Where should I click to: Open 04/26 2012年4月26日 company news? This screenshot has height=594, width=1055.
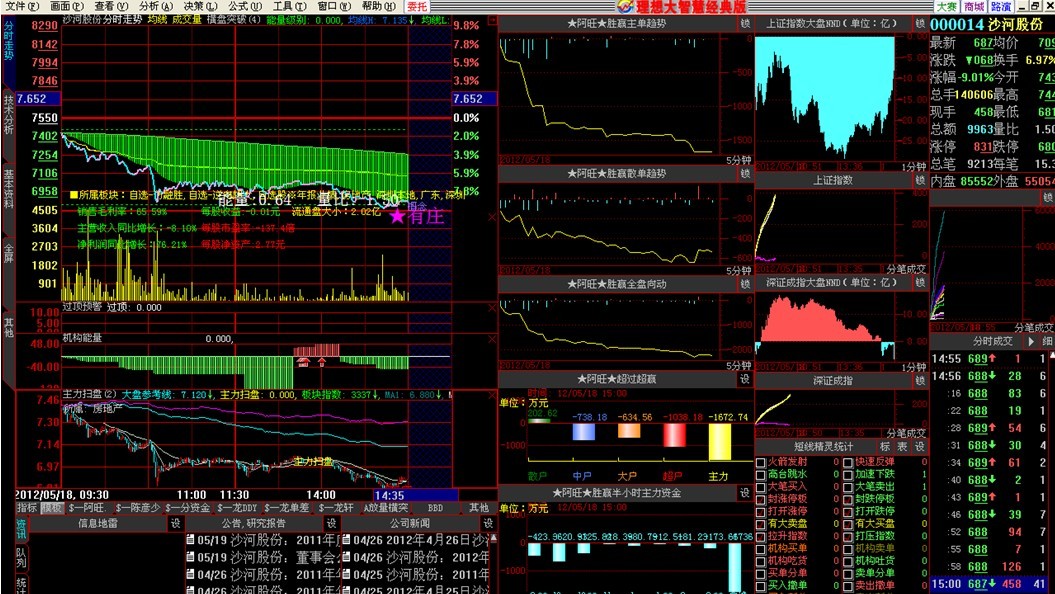pos(415,540)
